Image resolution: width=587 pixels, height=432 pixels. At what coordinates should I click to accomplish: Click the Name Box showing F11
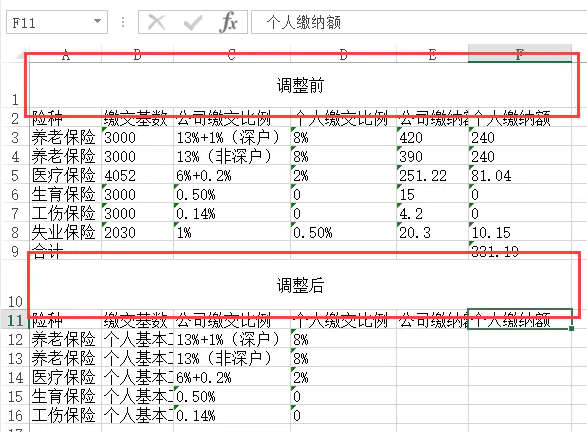click(57, 22)
